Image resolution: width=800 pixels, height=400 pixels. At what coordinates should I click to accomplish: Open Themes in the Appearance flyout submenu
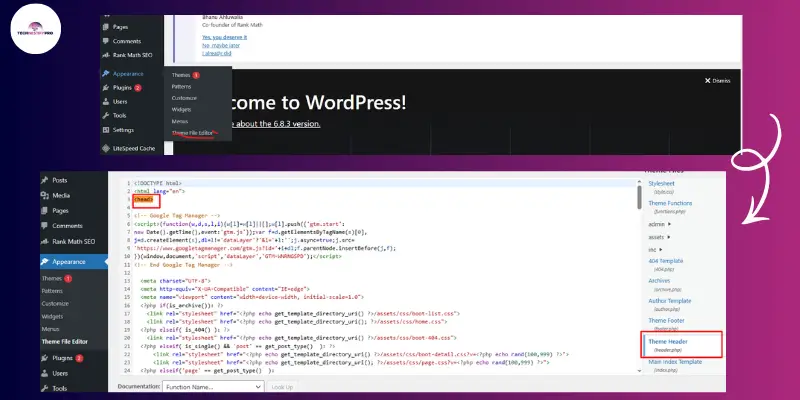point(181,75)
